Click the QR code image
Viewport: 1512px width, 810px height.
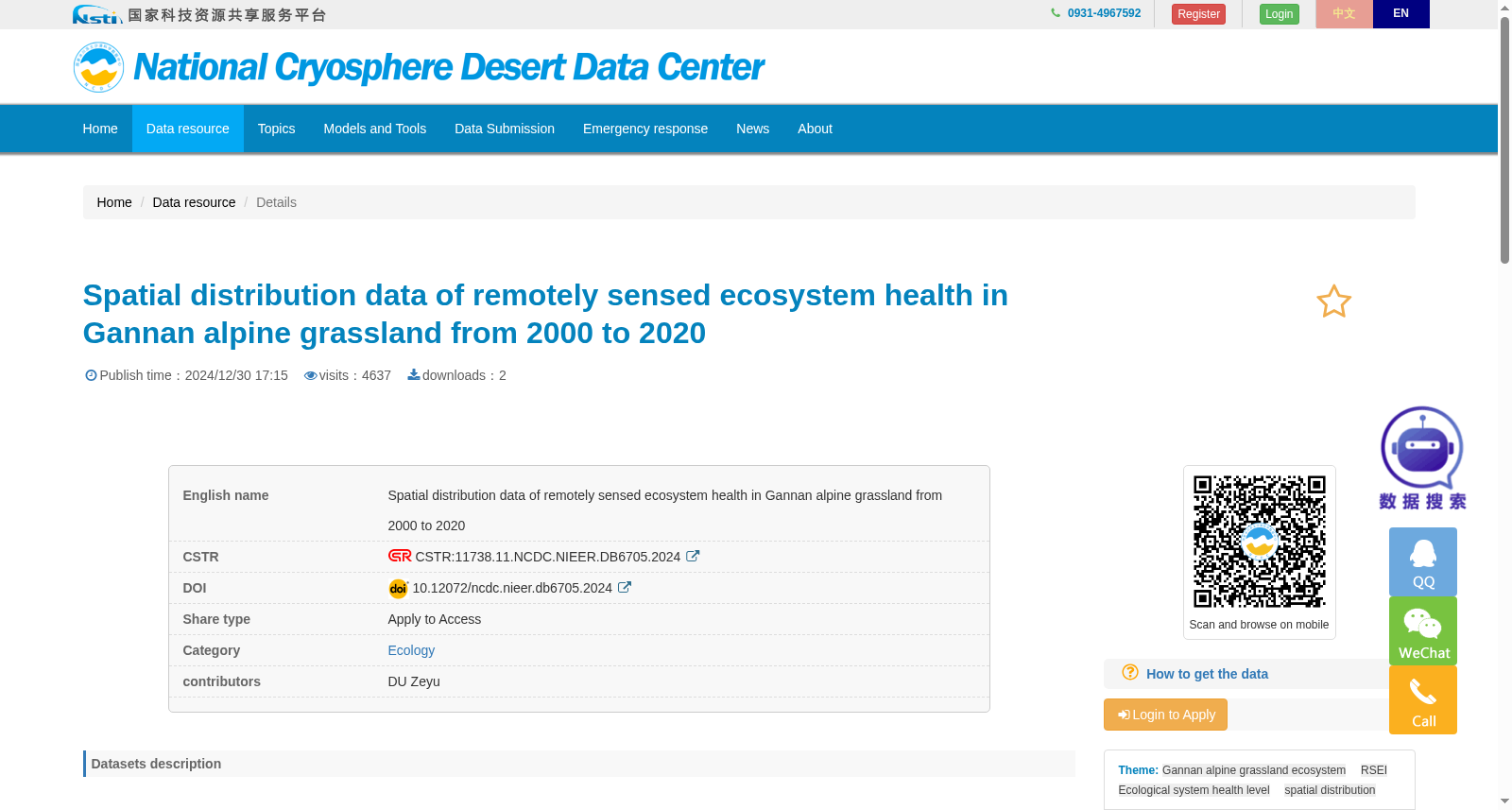pyautogui.click(x=1259, y=542)
